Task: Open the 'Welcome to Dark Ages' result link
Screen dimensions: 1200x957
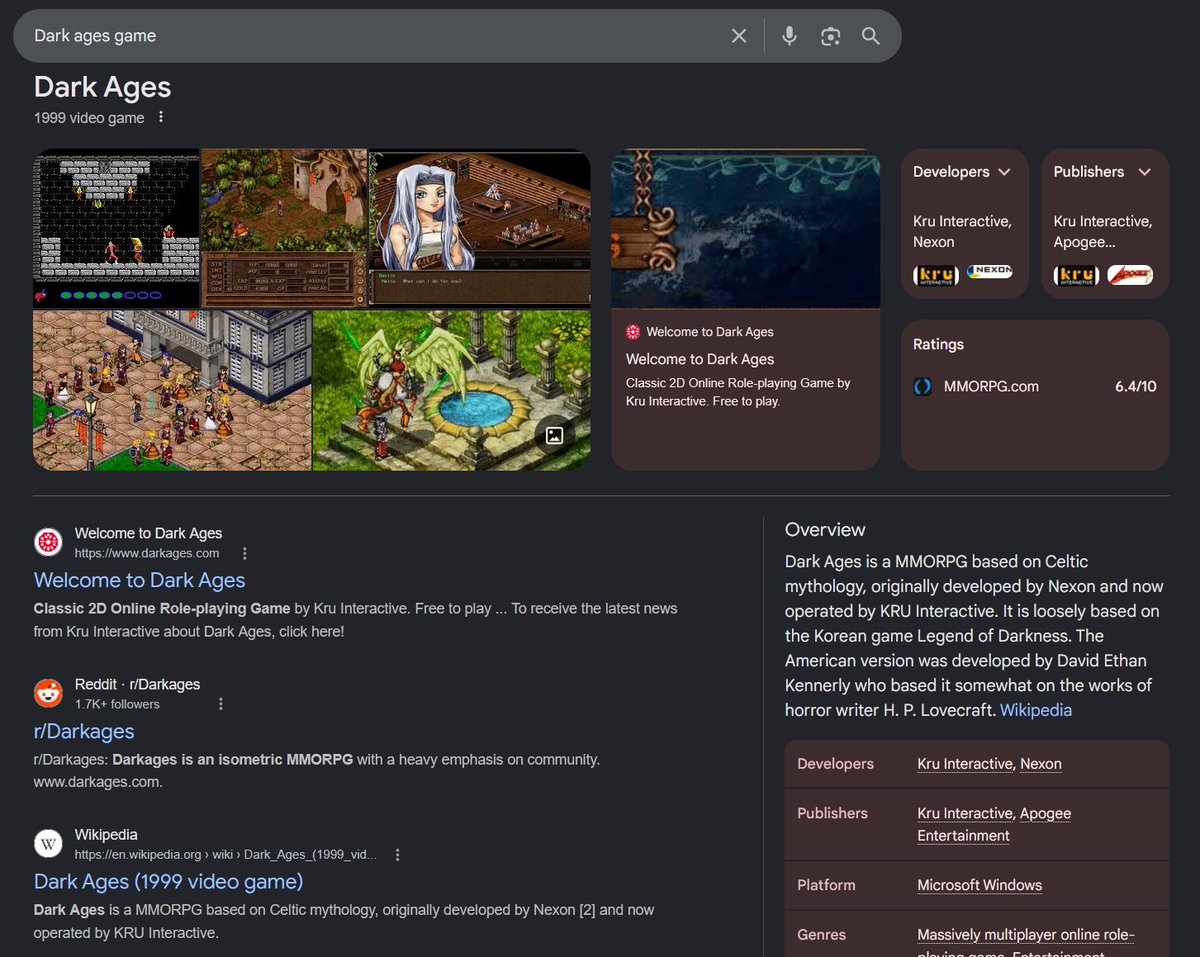Action: pos(140,580)
